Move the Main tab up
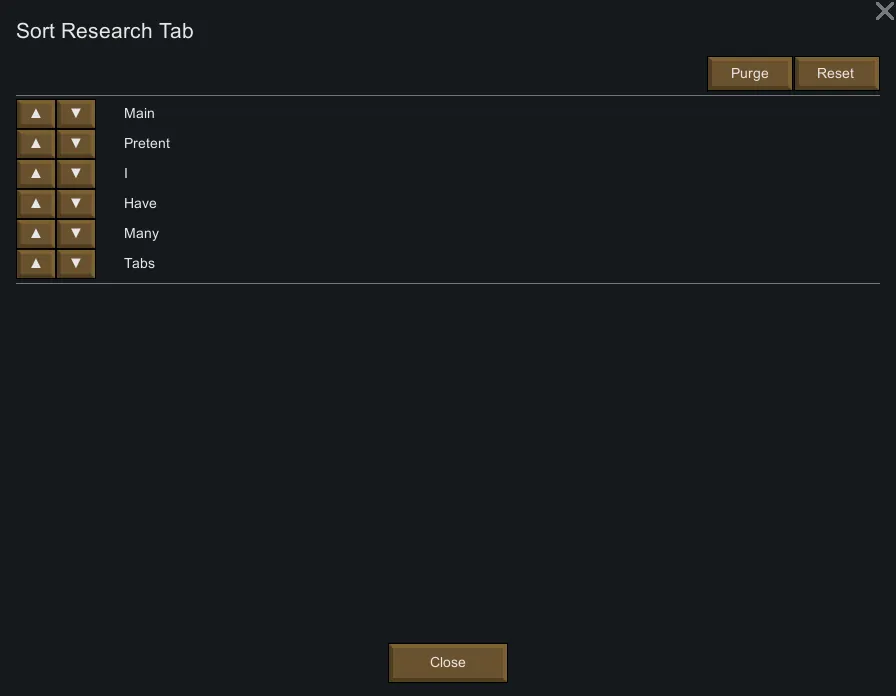 click(36, 114)
